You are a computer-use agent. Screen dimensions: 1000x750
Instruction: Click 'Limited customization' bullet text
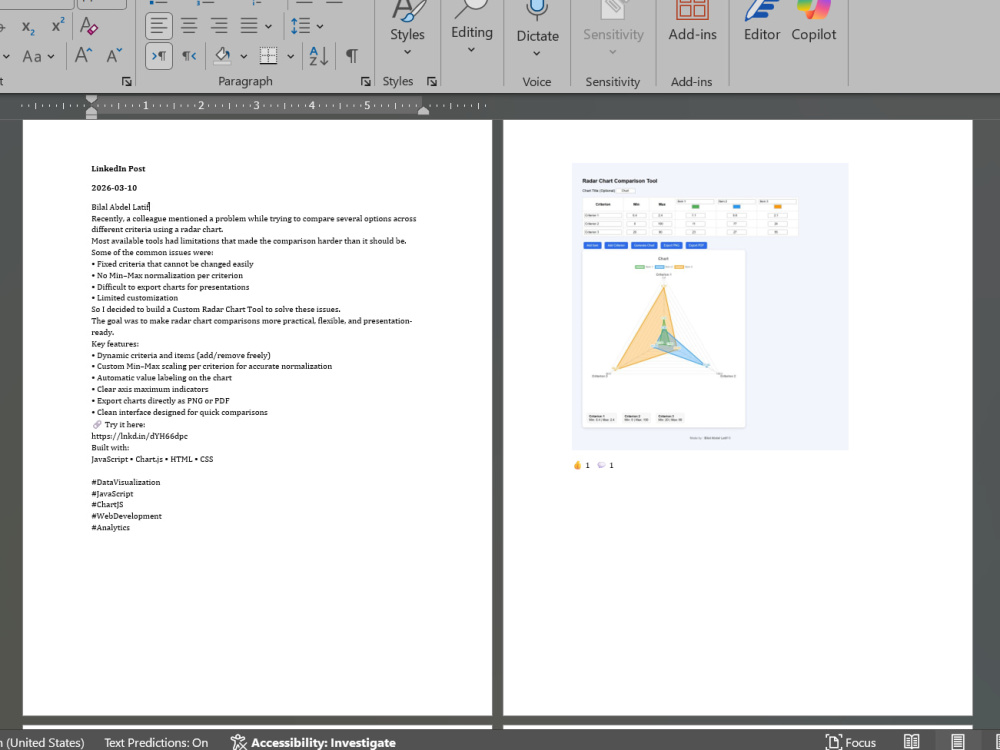(x=137, y=298)
